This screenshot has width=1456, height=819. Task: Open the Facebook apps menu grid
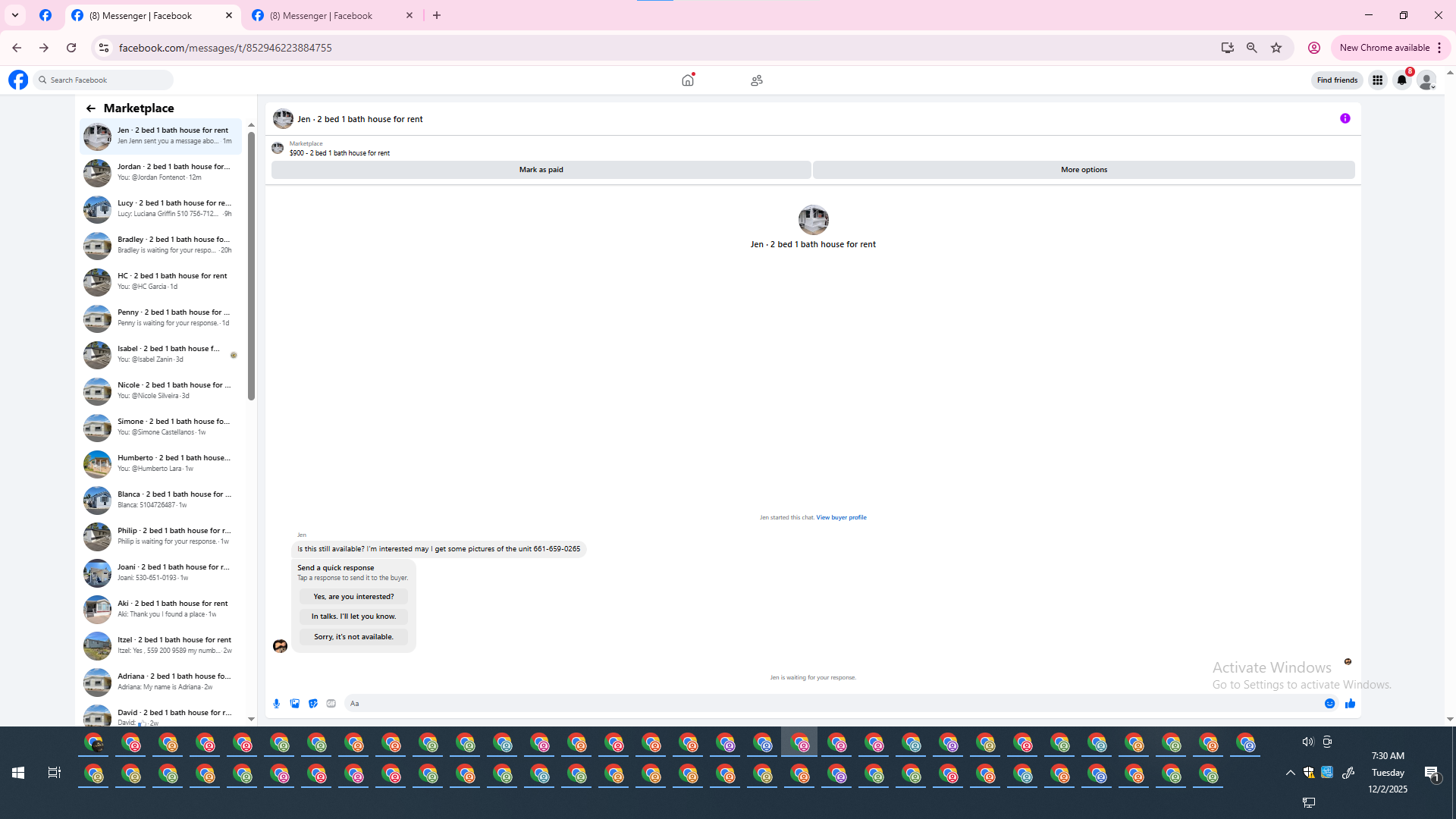click(1377, 80)
